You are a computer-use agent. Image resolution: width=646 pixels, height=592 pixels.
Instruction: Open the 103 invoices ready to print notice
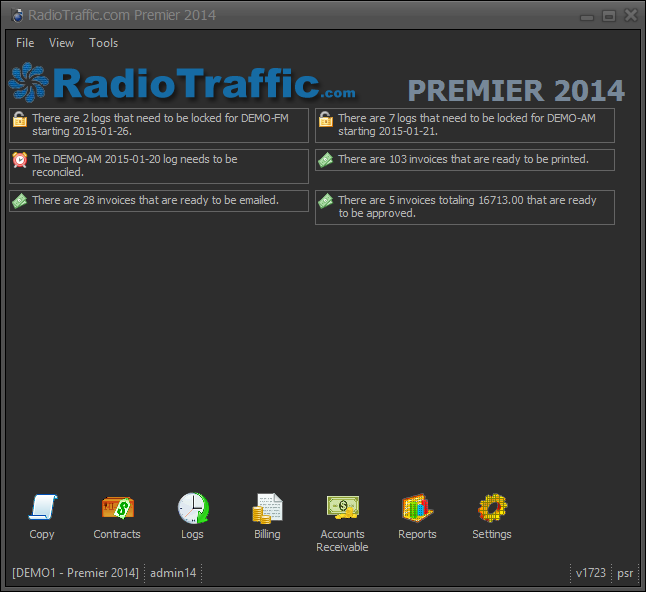465,160
